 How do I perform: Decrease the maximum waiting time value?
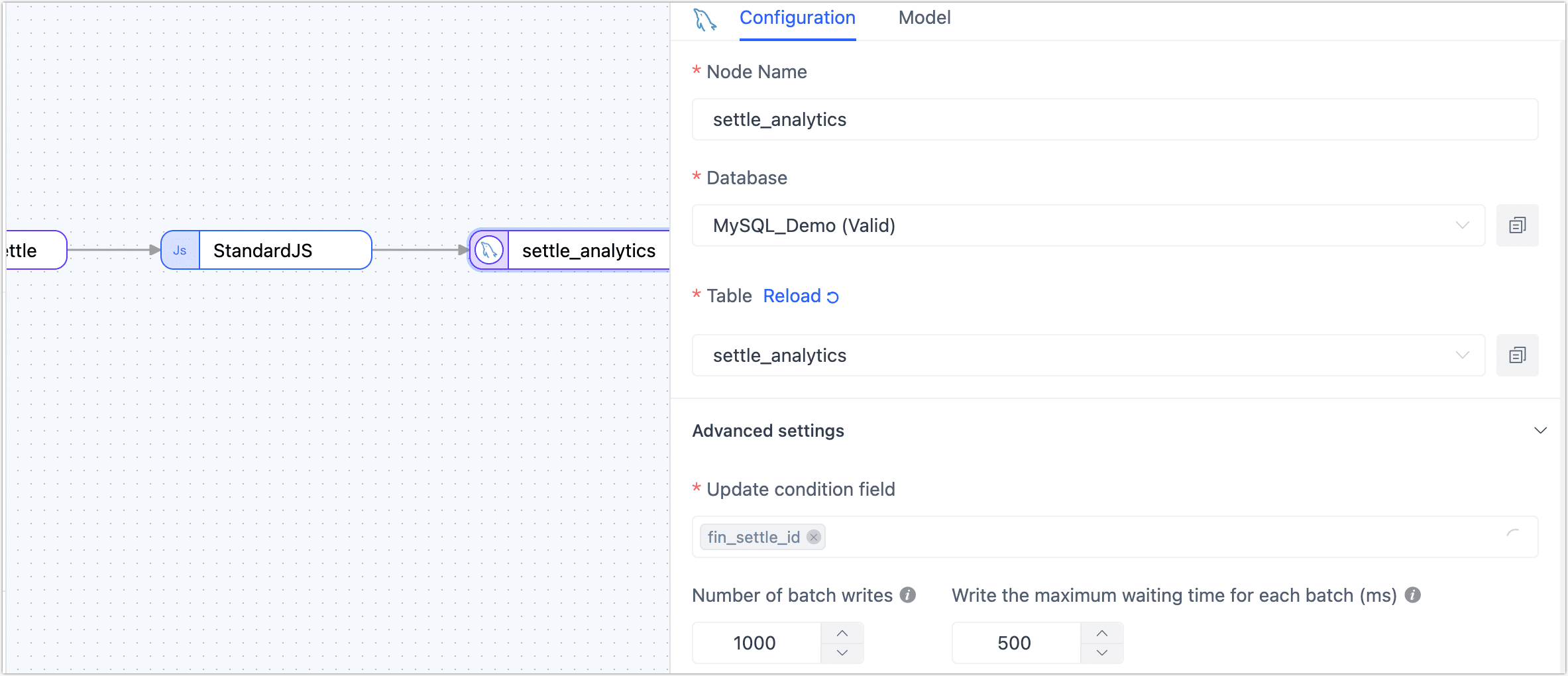pyautogui.click(x=1102, y=653)
